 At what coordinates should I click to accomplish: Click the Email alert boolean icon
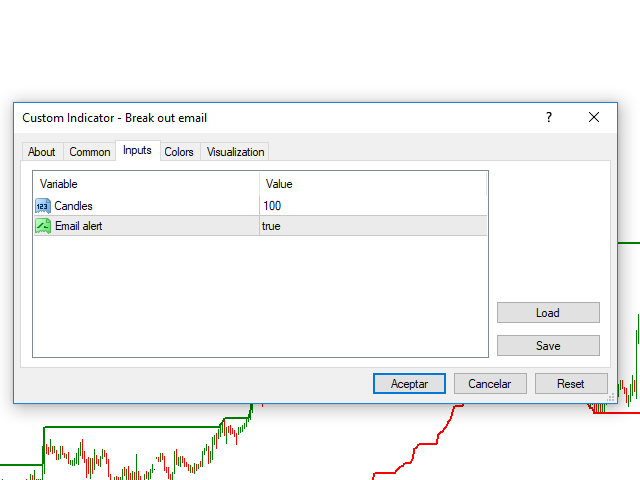pyautogui.click(x=43, y=226)
